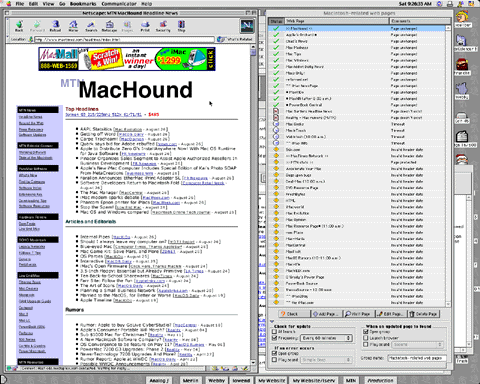
Task: Click the error icon beside Mac Surfer's Headline News
Action: click(x=276, y=111)
